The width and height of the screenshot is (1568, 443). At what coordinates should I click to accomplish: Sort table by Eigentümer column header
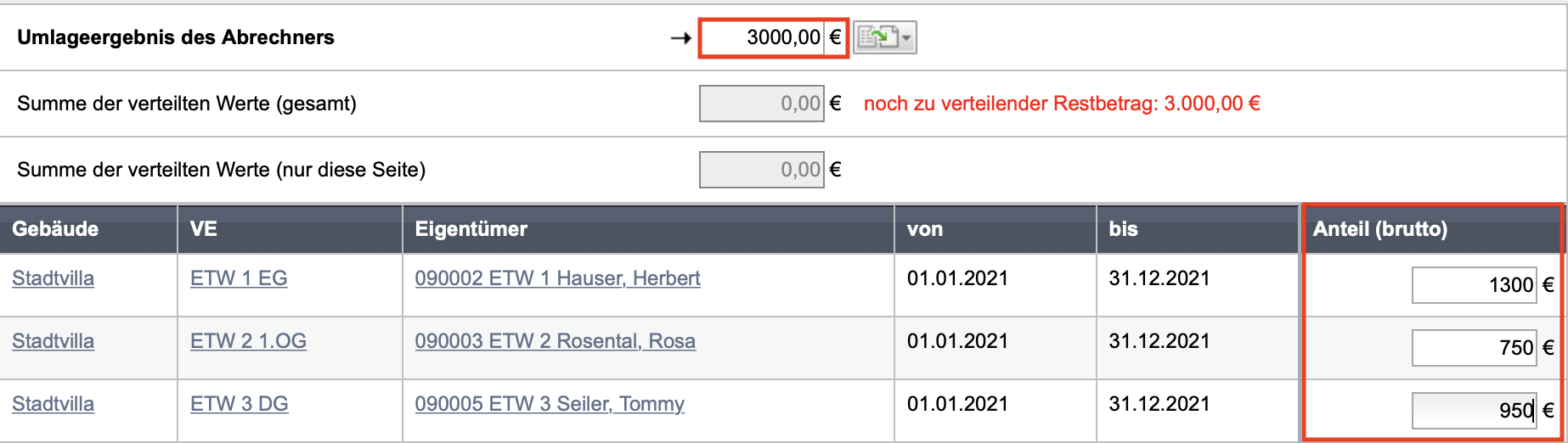471,229
